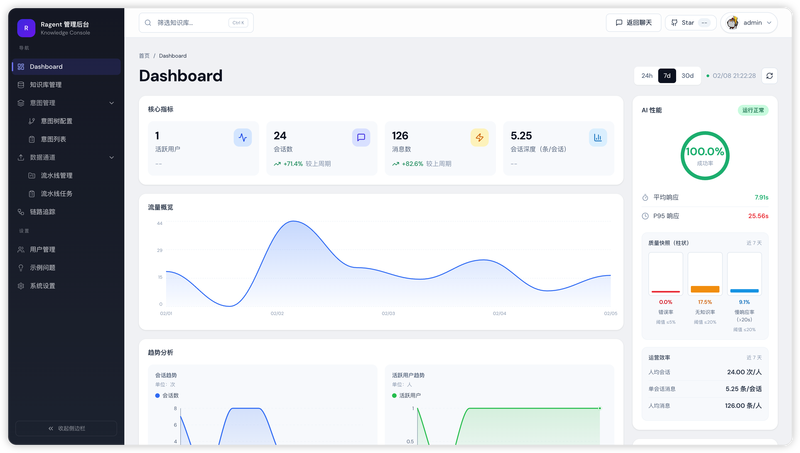Click the refresh icon beside the timestamp

tap(769, 76)
